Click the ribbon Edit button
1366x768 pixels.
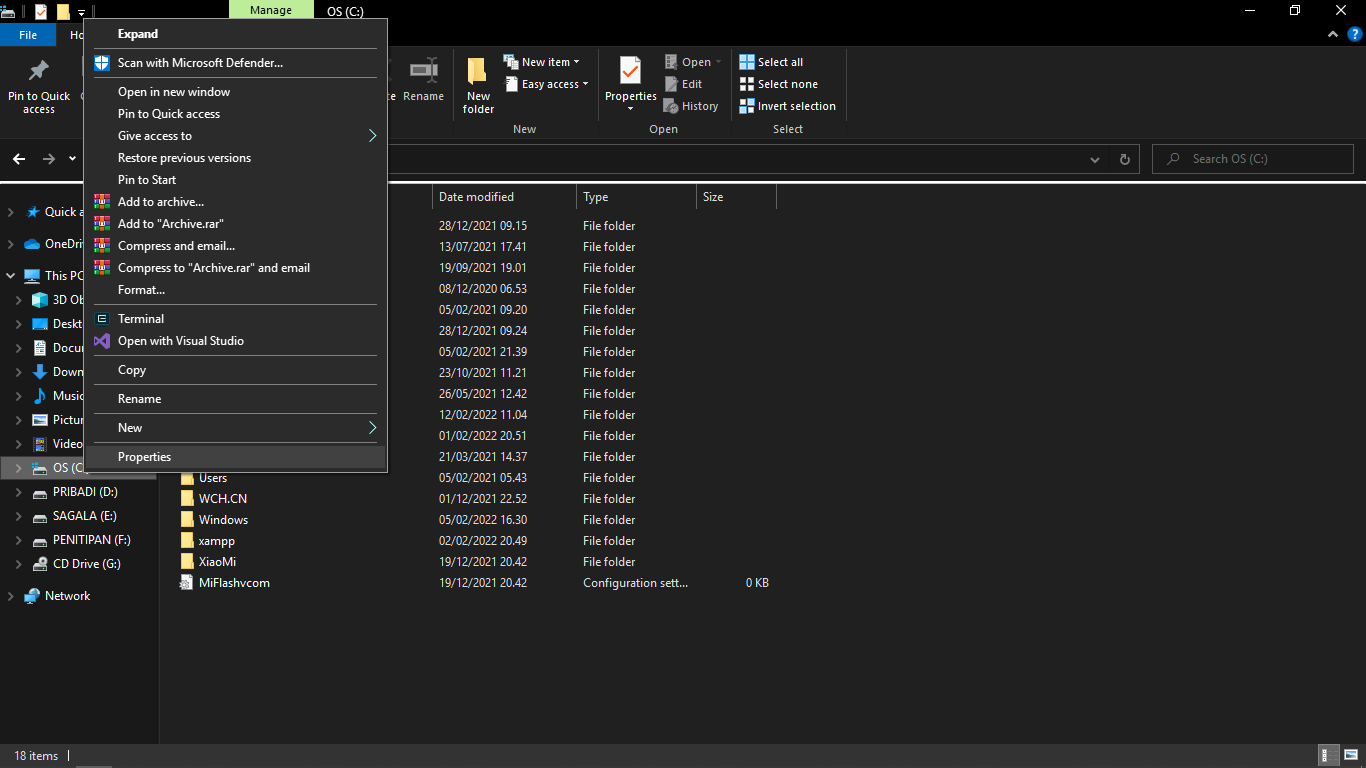(683, 84)
